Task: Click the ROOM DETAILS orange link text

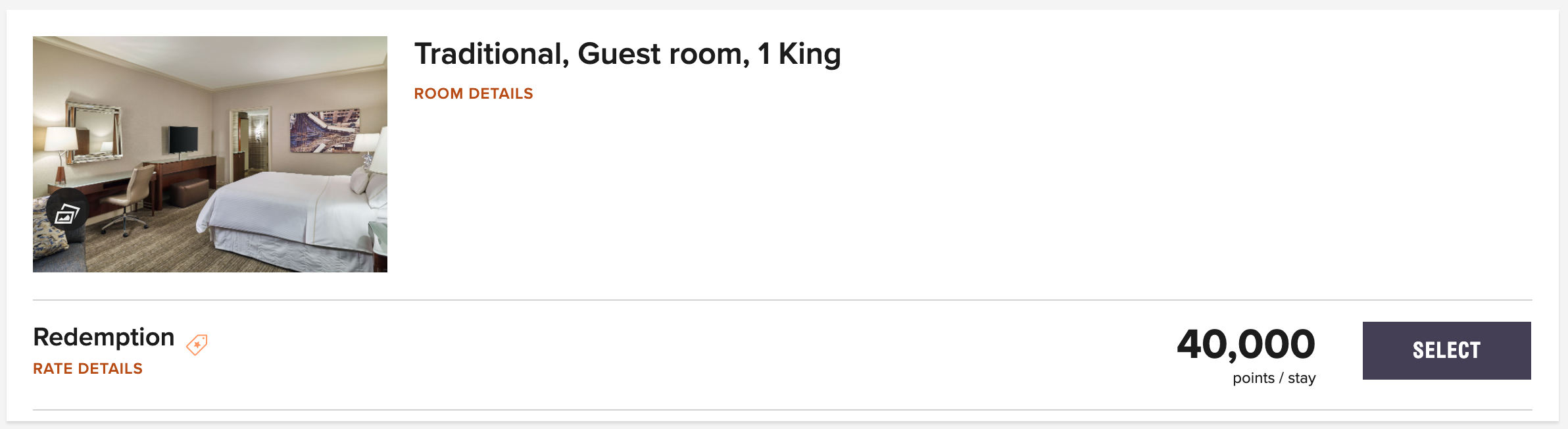Action: point(473,93)
